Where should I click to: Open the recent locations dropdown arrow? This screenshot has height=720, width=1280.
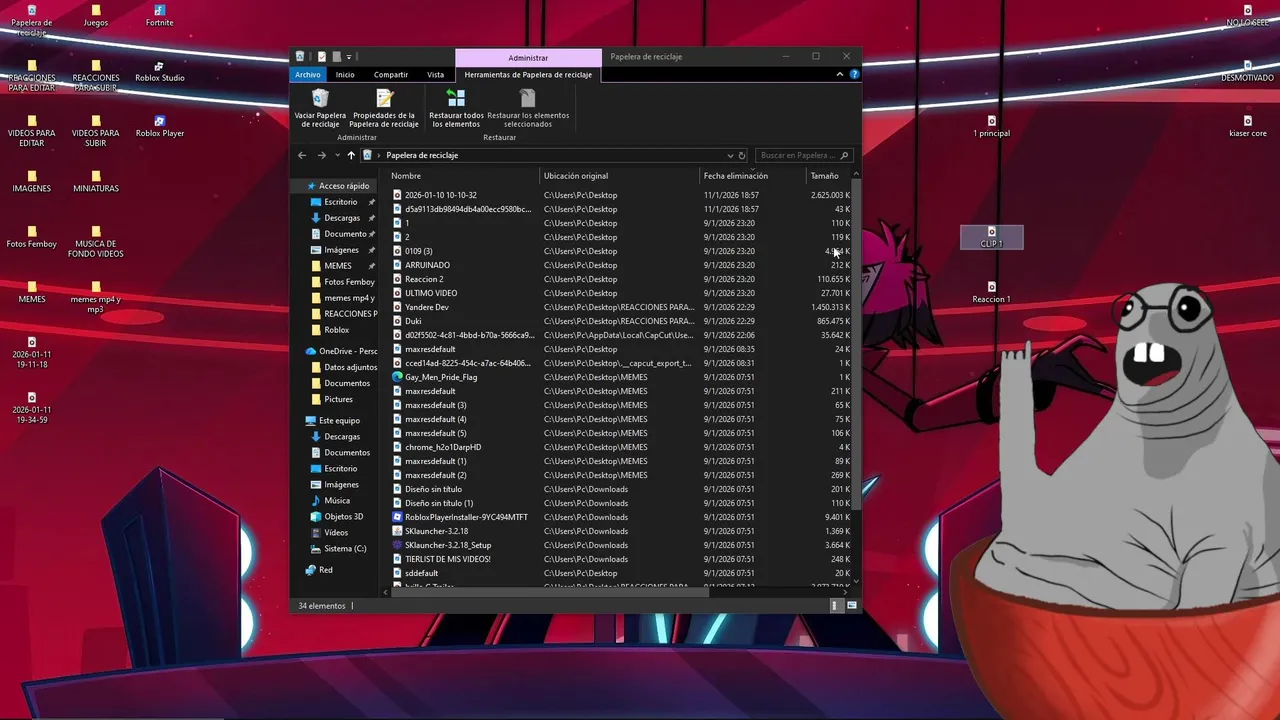[x=337, y=155]
